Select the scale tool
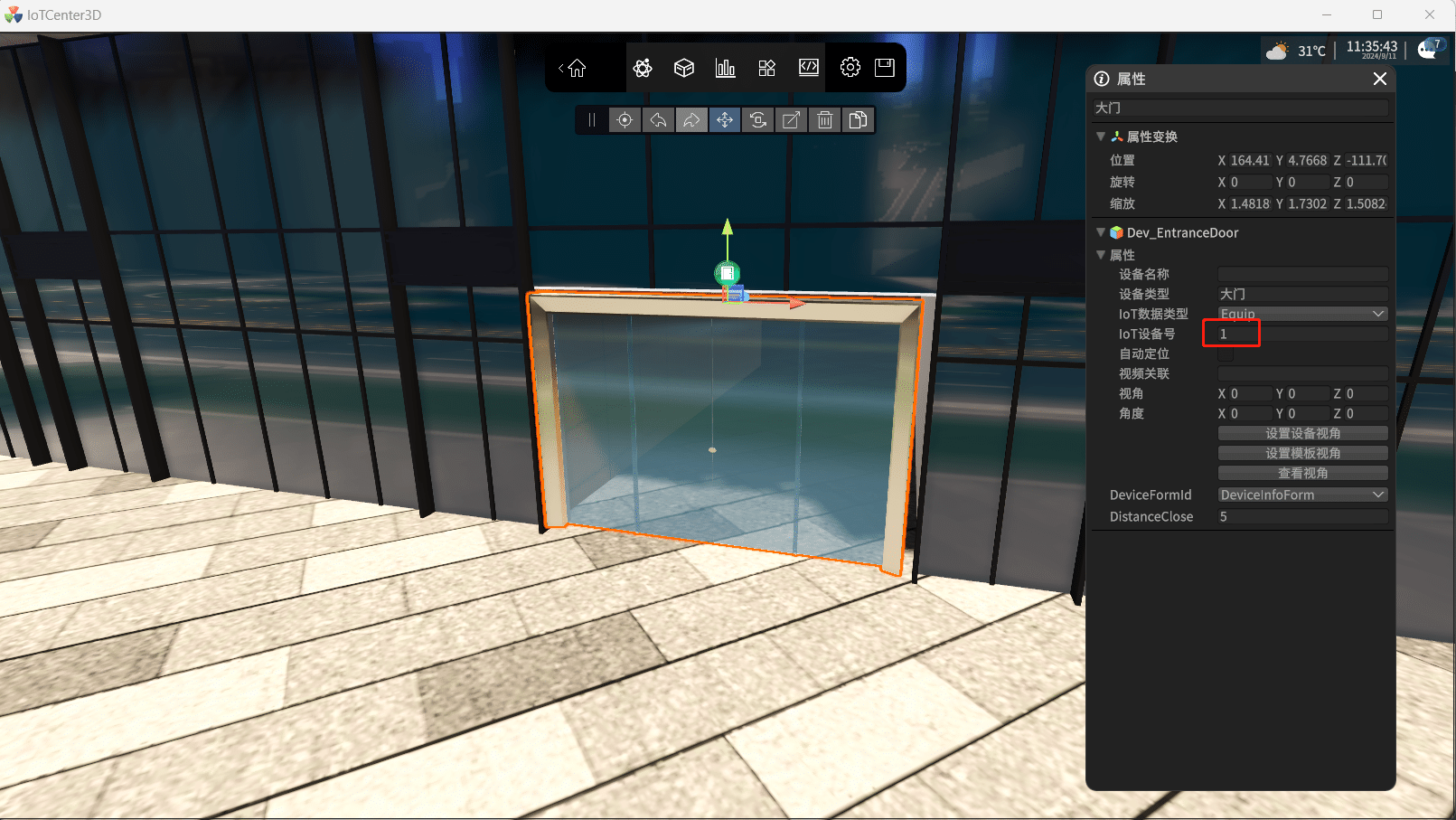1456x820 pixels. click(792, 120)
